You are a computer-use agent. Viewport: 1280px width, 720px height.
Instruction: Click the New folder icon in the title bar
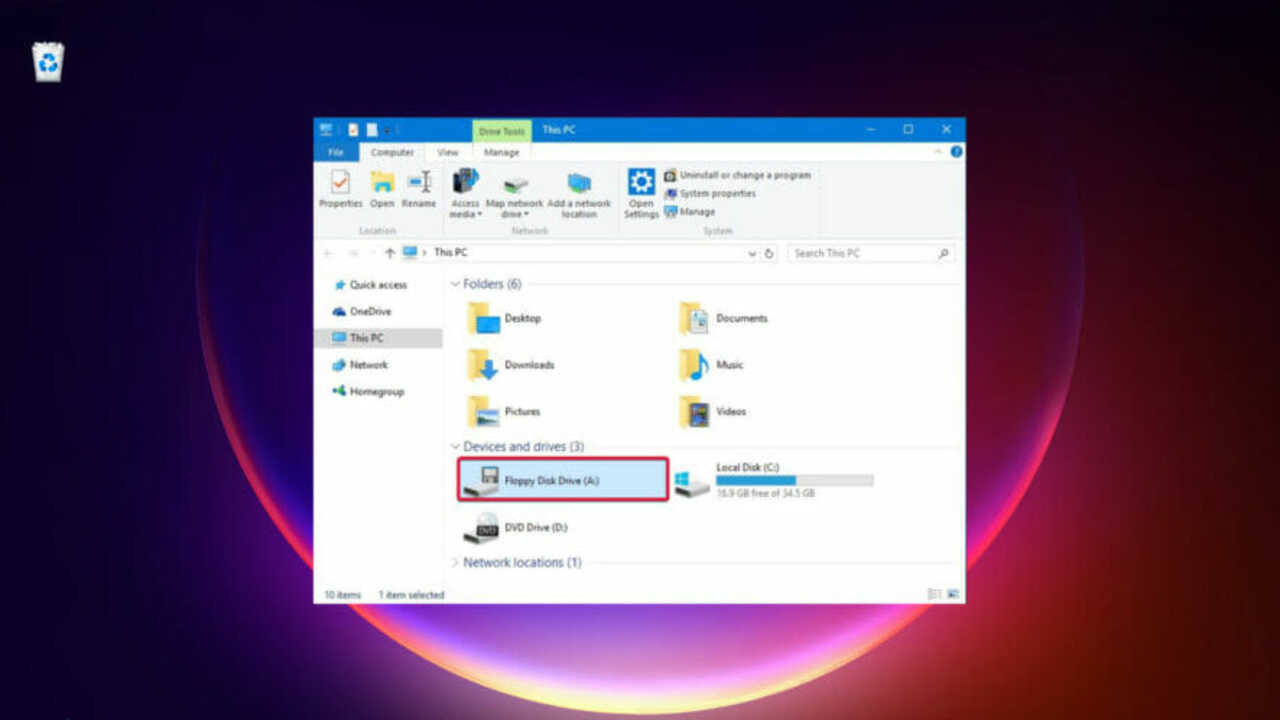(371, 130)
